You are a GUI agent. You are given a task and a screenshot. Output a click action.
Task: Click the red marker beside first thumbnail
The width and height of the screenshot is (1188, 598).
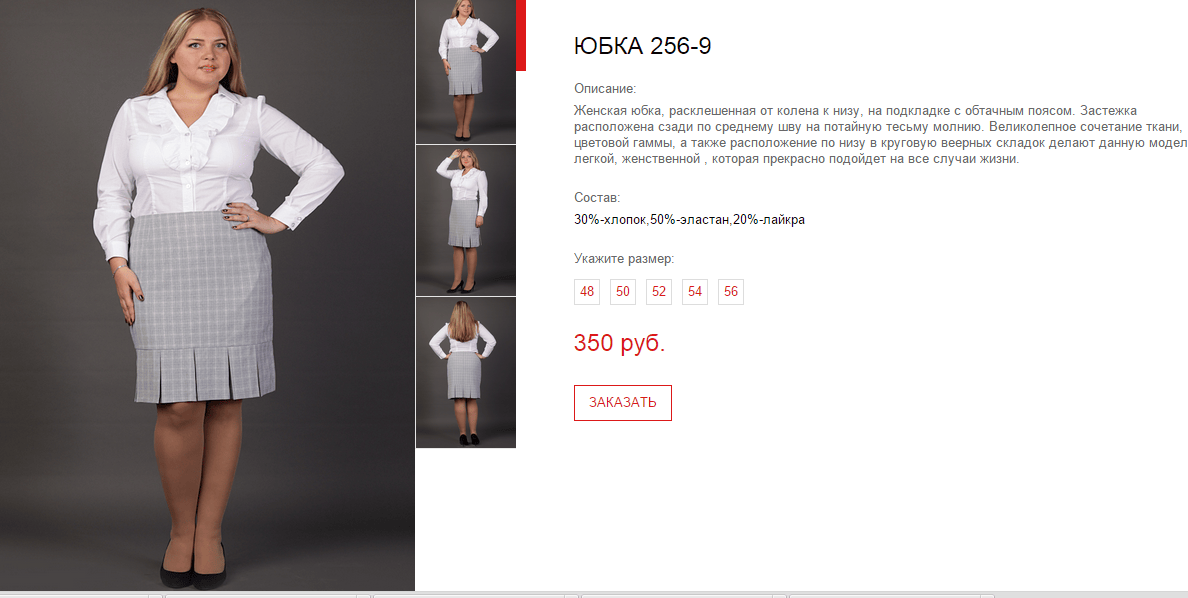(x=521, y=36)
